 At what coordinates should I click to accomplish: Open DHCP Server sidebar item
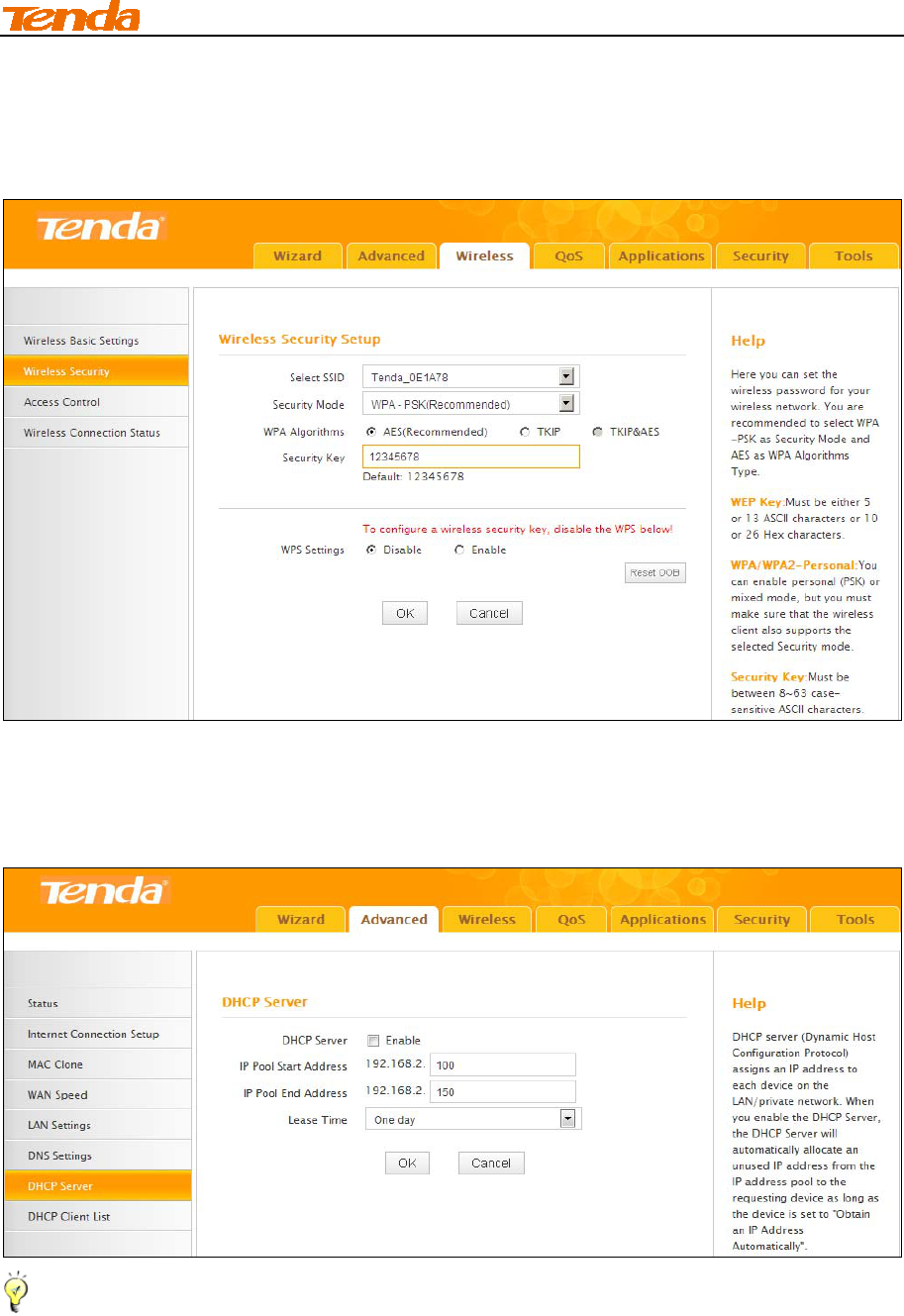(x=97, y=1186)
